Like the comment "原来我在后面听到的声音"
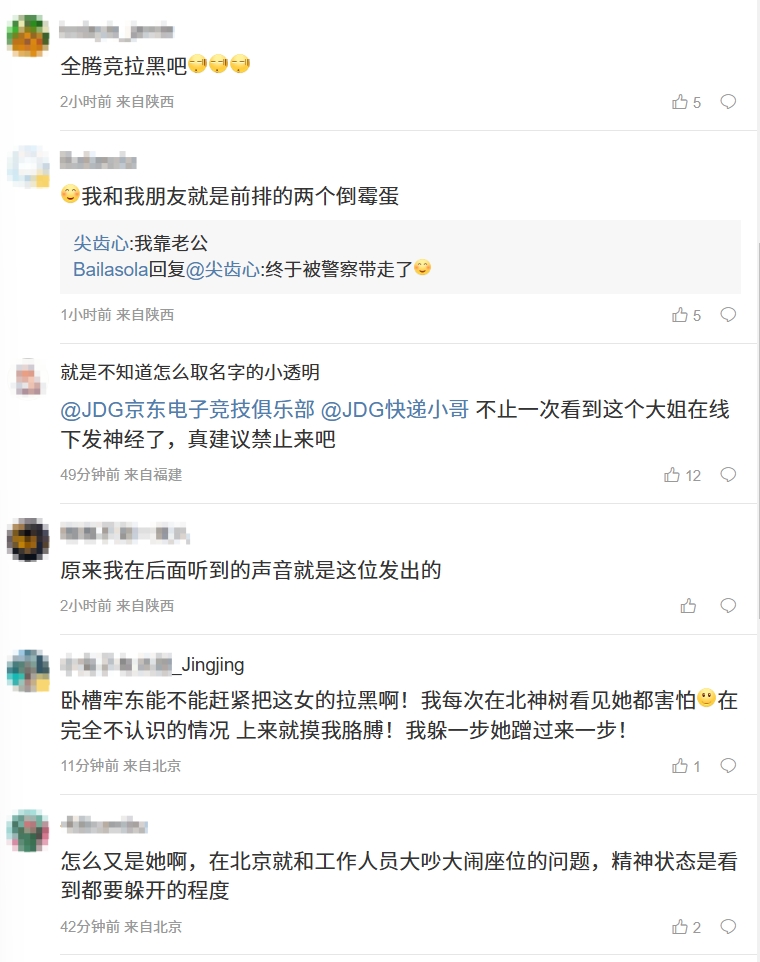The width and height of the screenshot is (760, 962). point(688,606)
